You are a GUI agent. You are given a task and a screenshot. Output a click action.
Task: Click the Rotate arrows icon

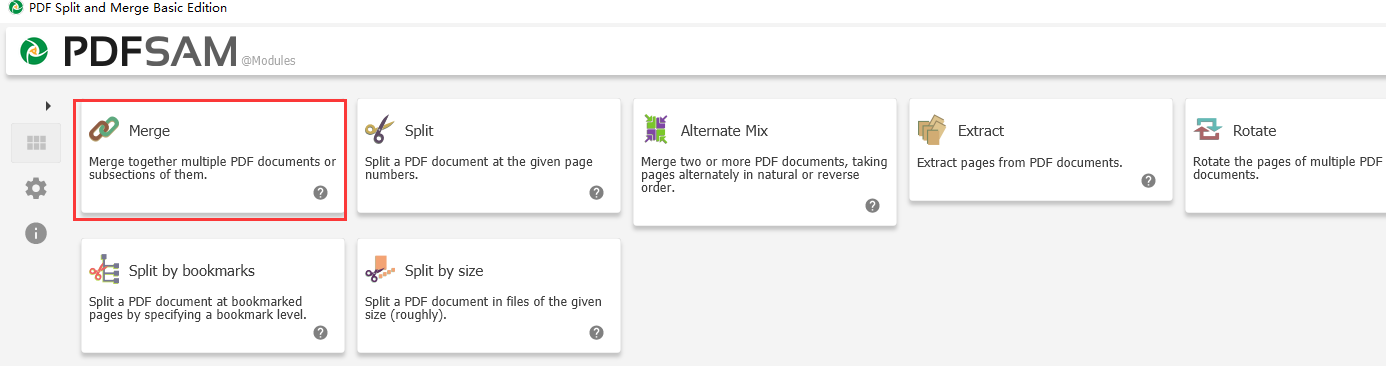1208,130
